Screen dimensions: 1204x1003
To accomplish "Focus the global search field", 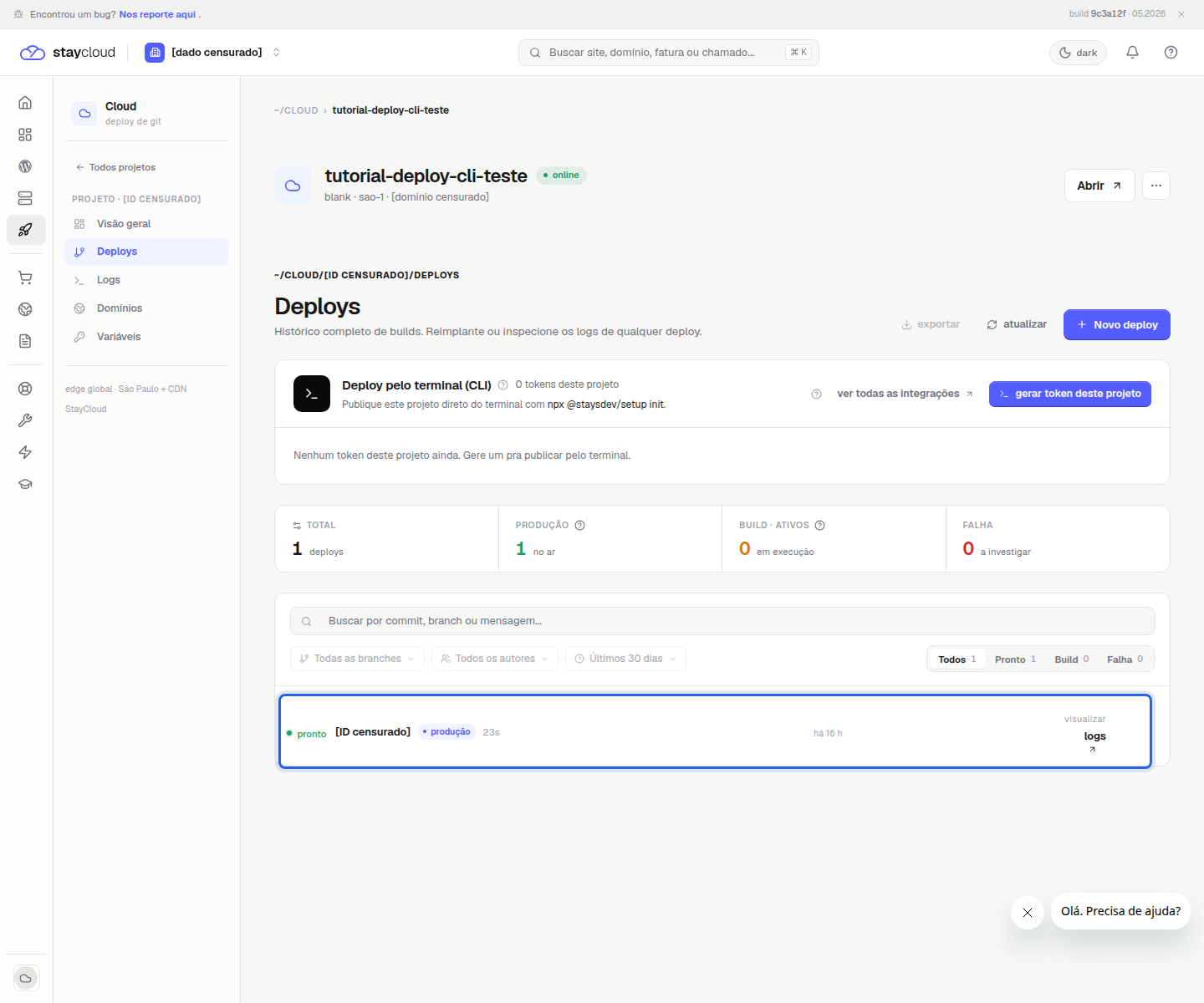I will (669, 53).
